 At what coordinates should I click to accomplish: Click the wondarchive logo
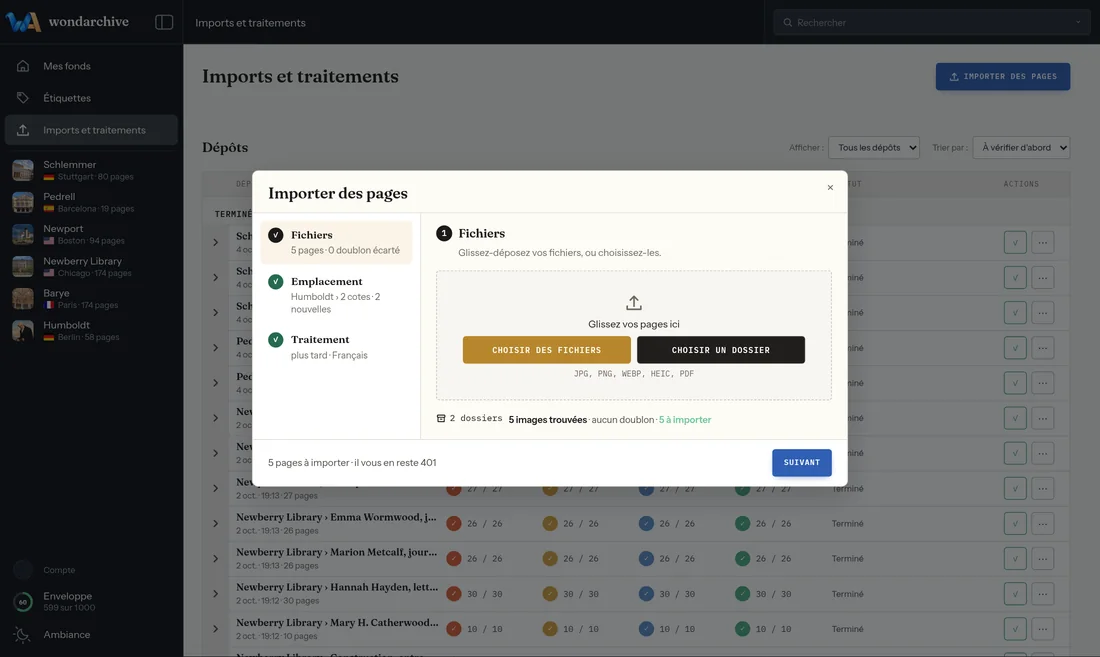point(67,22)
